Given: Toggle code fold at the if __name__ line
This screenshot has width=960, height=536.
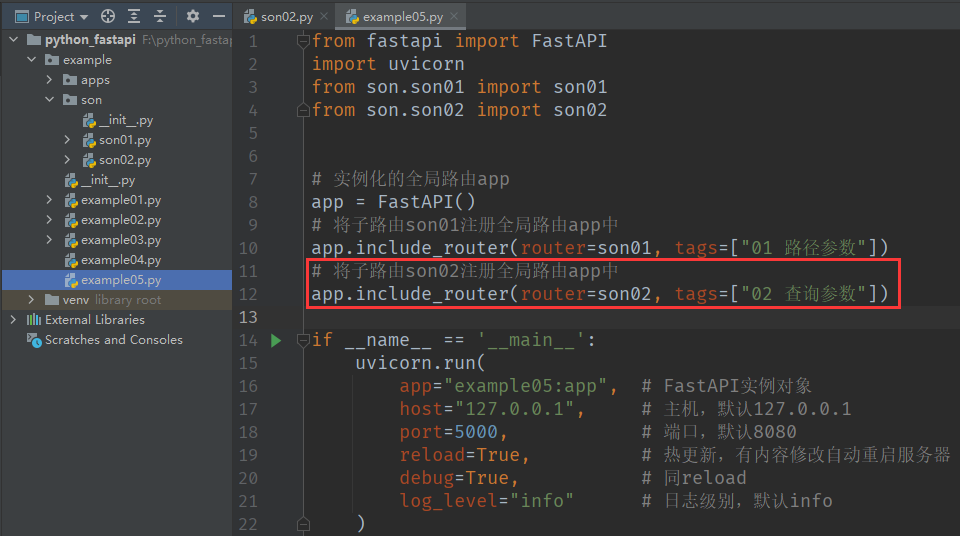Looking at the screenshot, I should coord(303,340).
